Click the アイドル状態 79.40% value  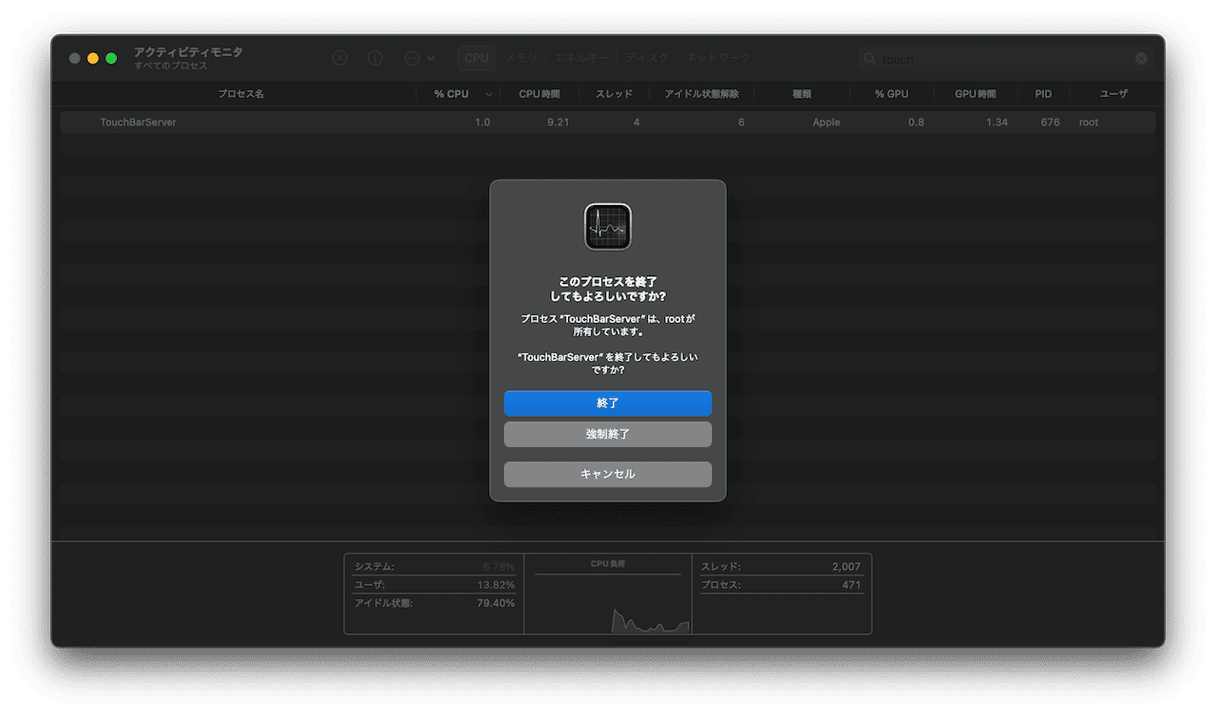click(x=495, y=603)
